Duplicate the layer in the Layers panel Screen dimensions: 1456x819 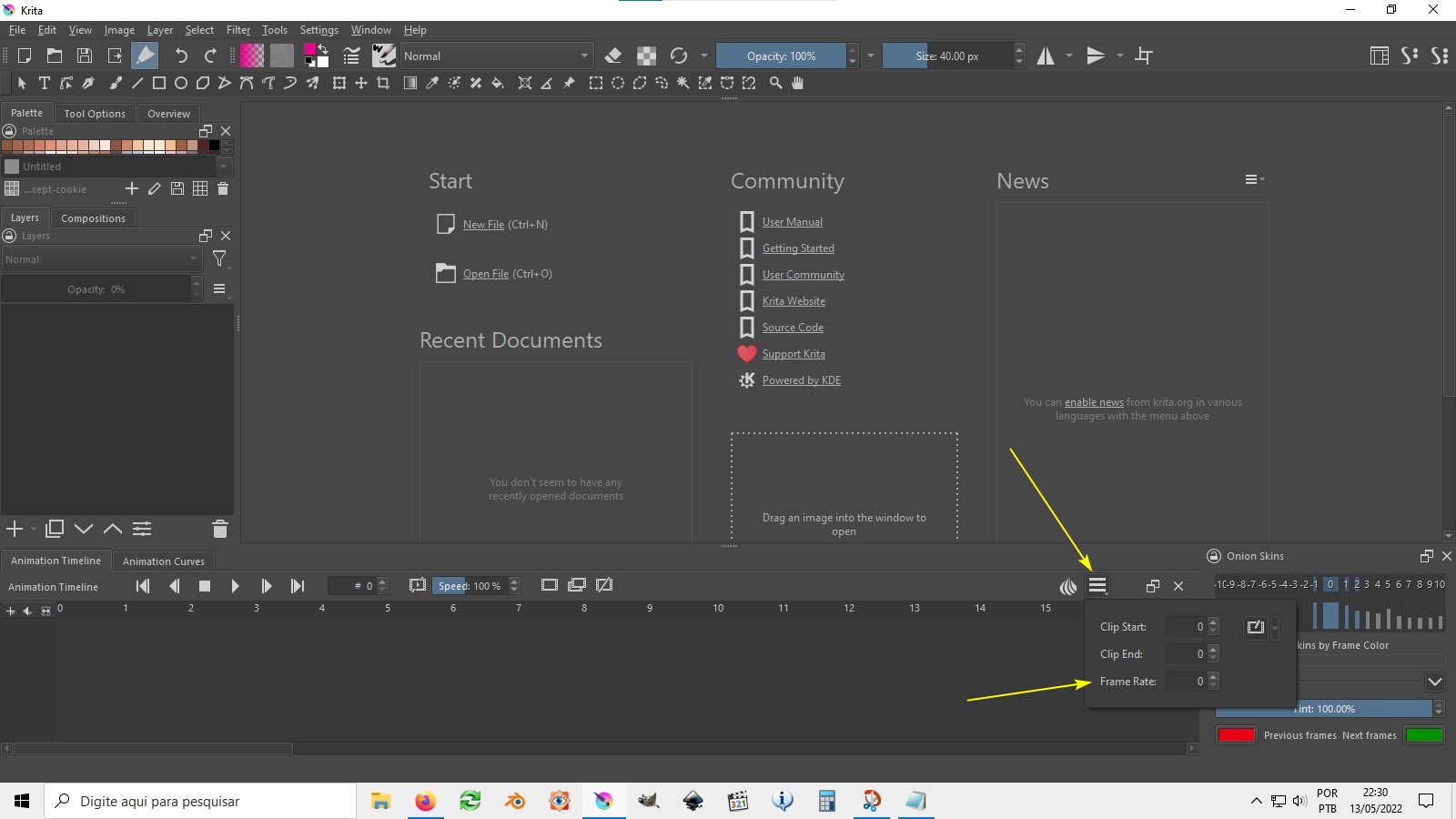(x=55, y=529)
